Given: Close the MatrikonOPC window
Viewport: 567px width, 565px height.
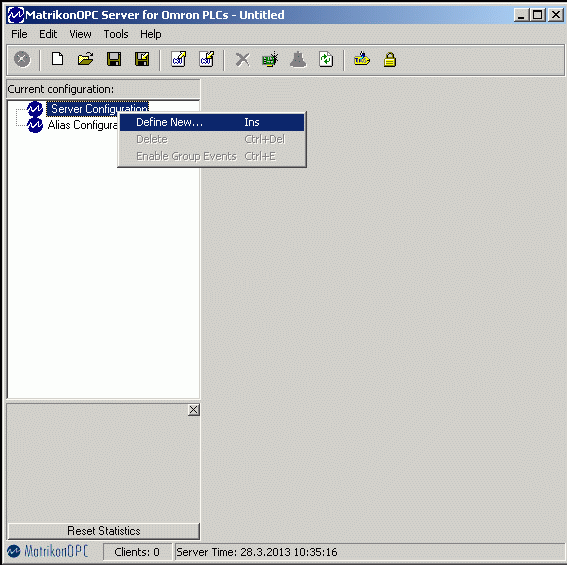Looking at the screenshot, I should (556, 15).
